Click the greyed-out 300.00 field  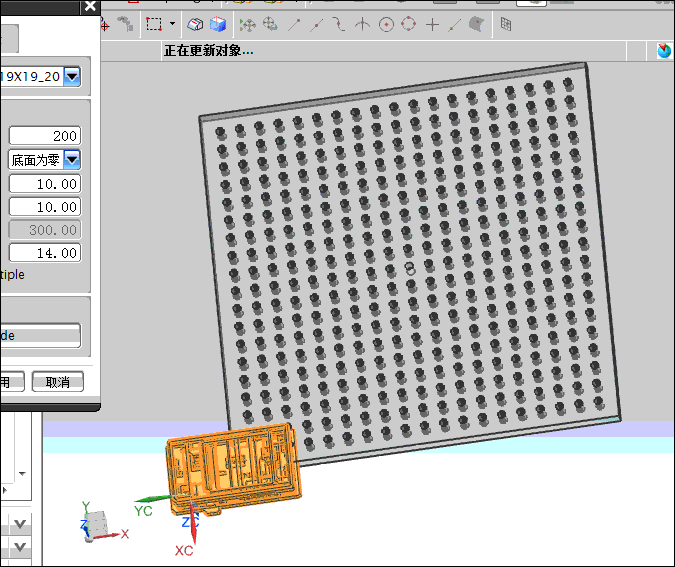click(45, 230)
